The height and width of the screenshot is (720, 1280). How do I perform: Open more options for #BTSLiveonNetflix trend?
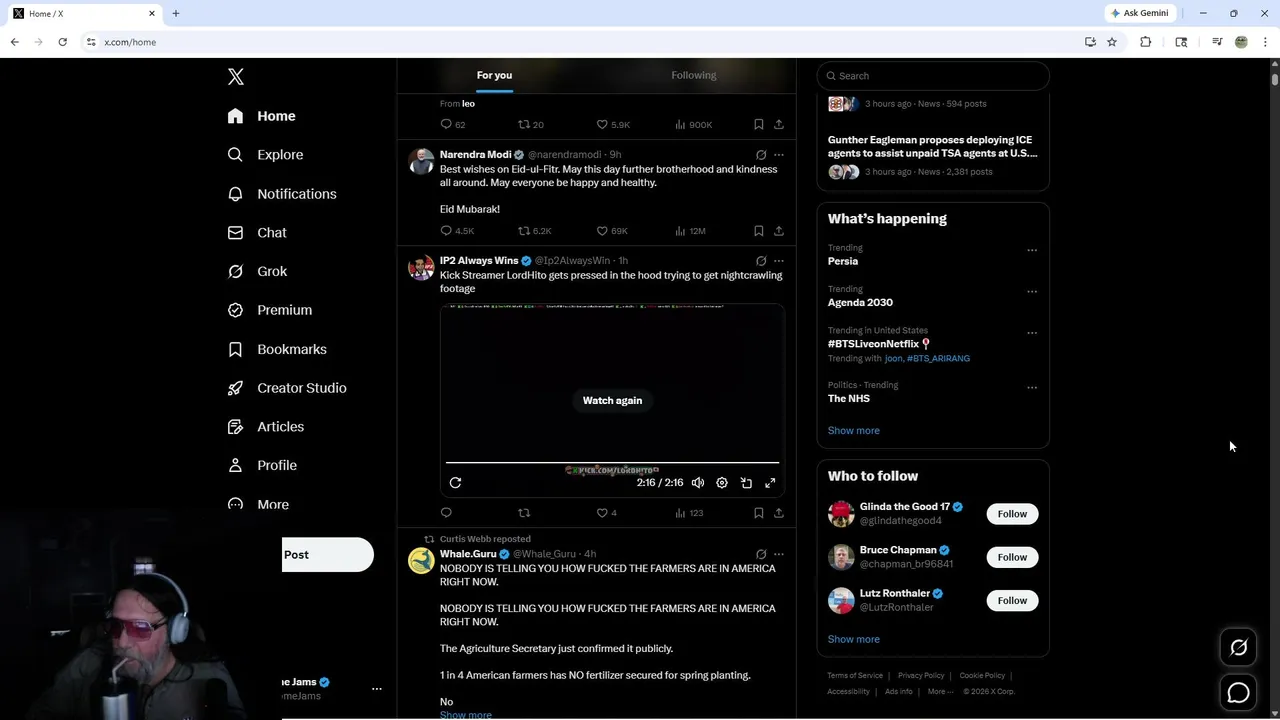(x=1032, y=333)
